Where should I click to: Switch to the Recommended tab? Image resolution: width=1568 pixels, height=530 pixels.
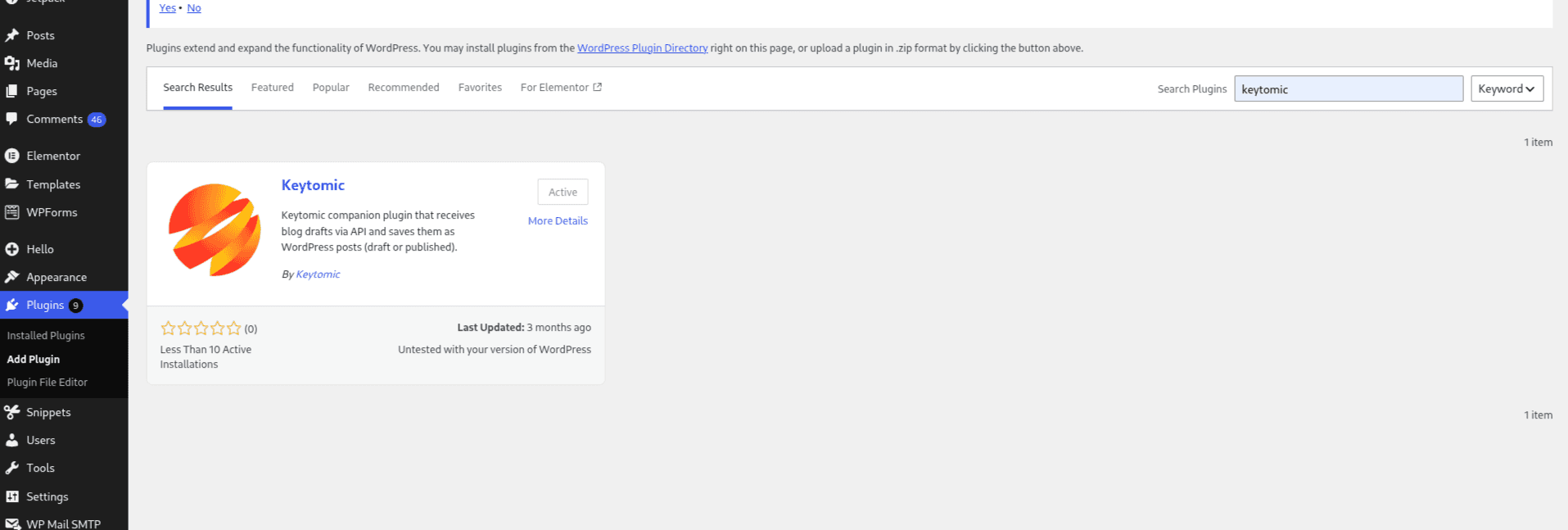point(404,88)
